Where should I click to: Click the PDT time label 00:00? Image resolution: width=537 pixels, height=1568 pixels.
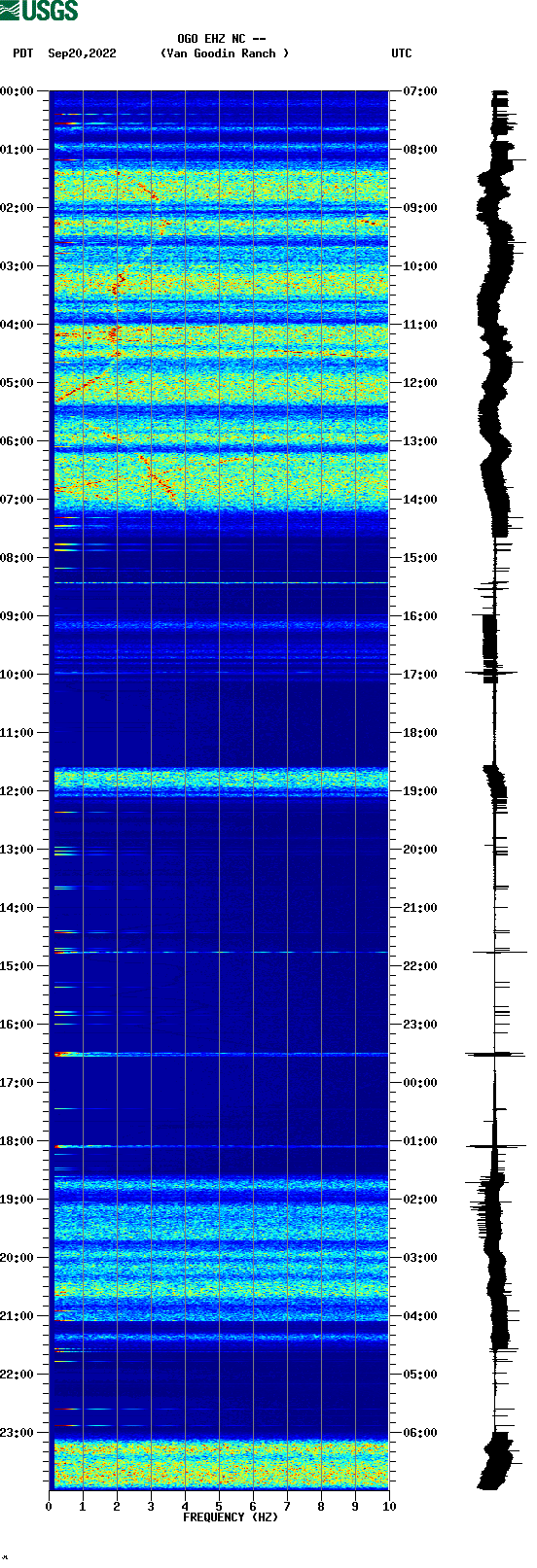click(x=17, y=91)
